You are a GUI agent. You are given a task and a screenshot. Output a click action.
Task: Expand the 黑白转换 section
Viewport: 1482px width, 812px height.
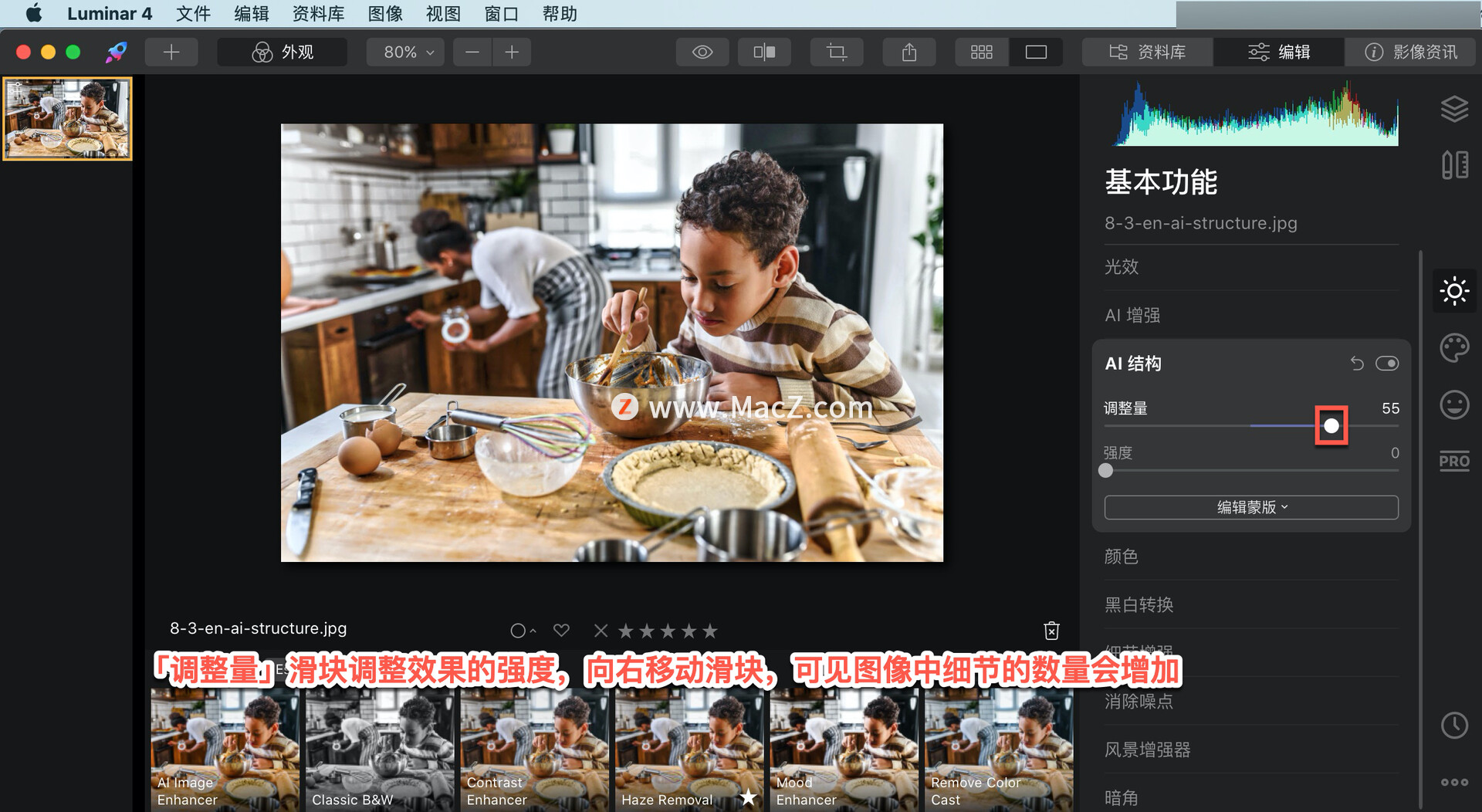point(1138,605)
